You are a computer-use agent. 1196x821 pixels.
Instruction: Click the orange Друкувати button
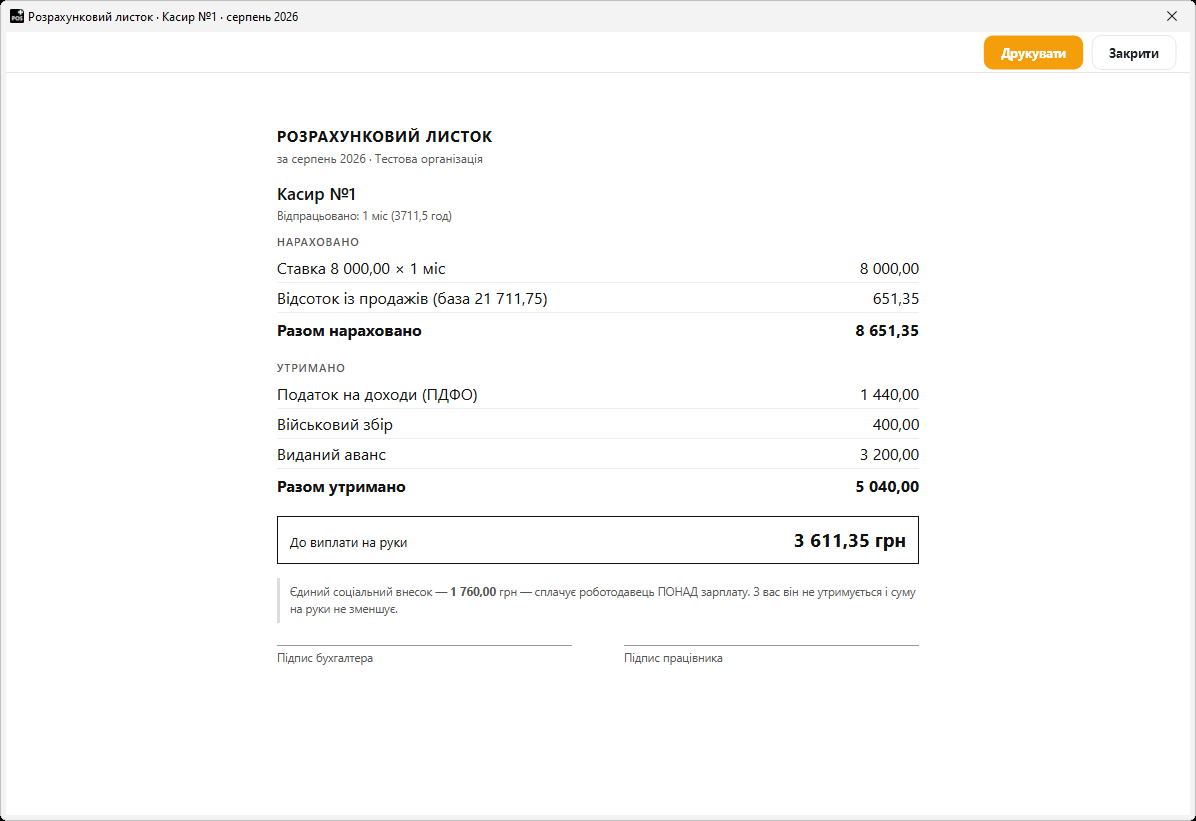[1033, 53]
